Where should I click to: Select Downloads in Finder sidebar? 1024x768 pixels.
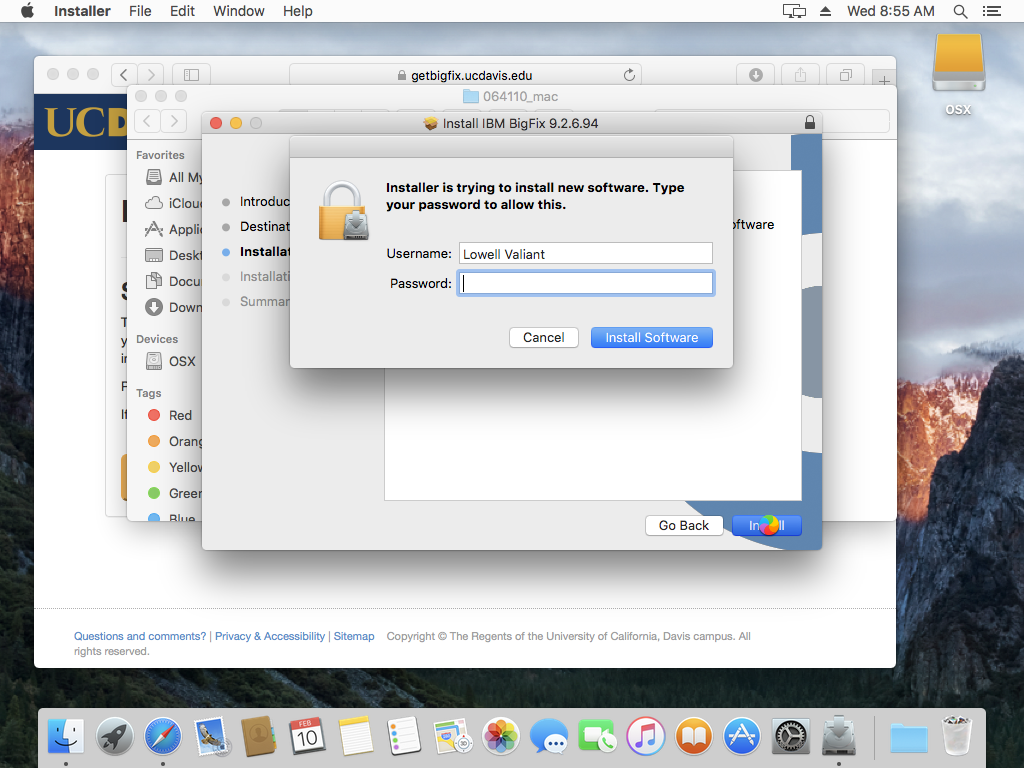pos(174,308)
